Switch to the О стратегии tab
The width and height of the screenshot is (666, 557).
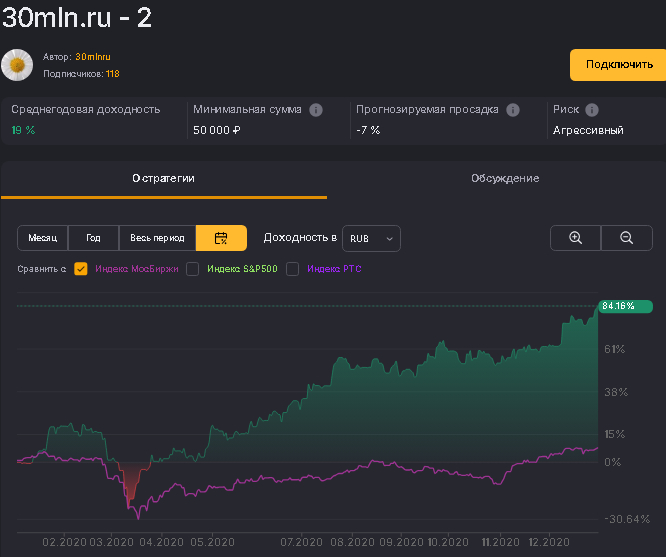click(x=164, y=178)
